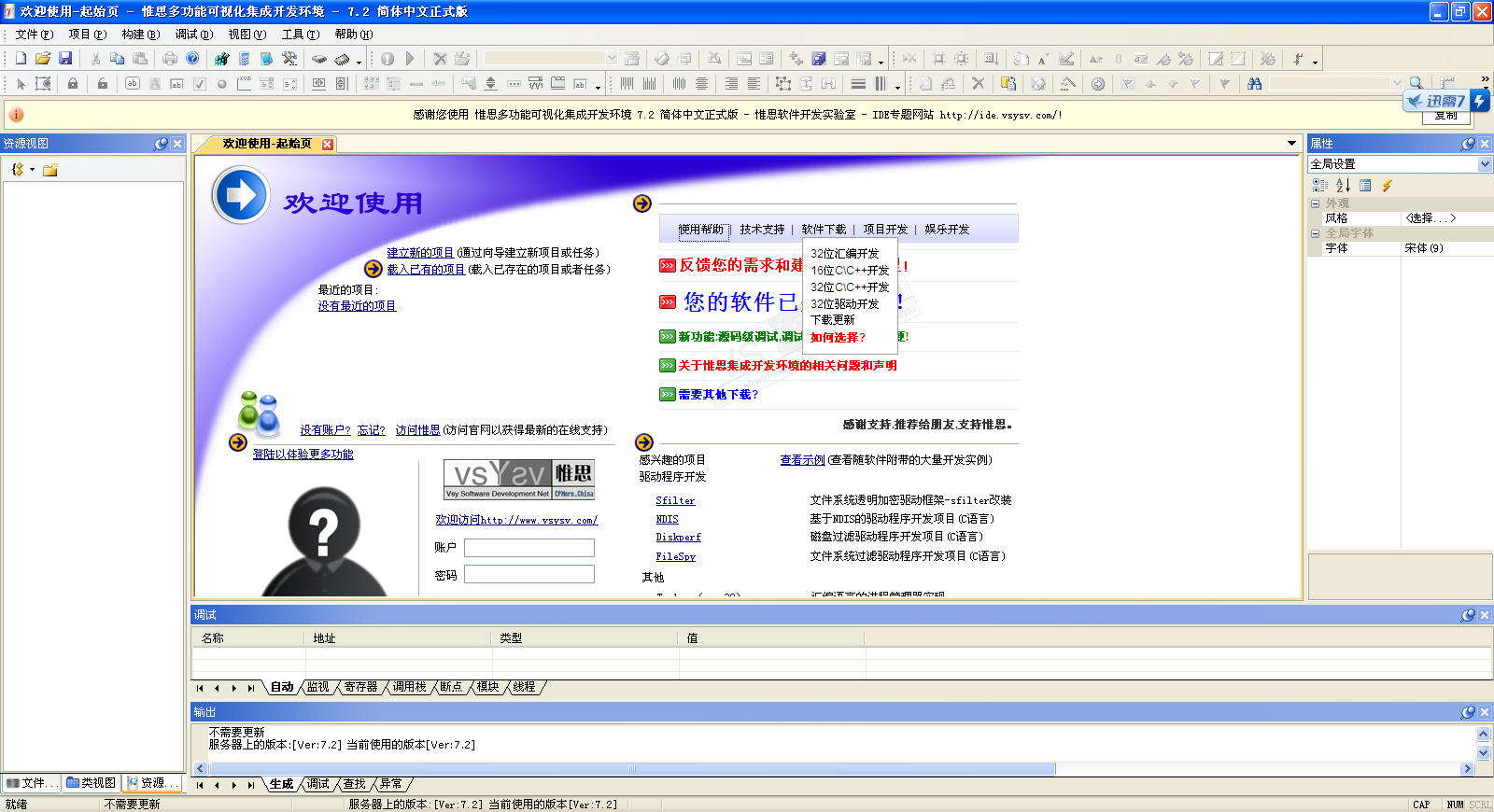Viewport: 1494px width, 812px height.
Task: Switch to the Registers tab in debug panel
Action: 360,687
